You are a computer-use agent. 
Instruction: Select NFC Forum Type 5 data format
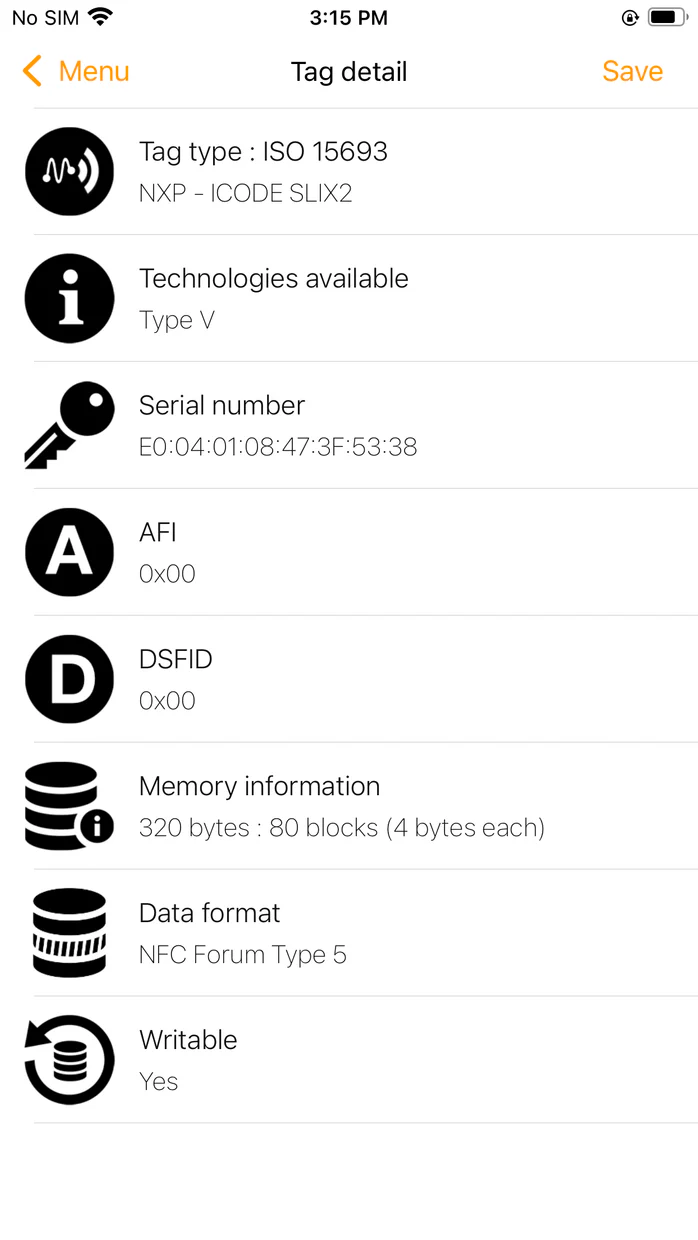pyautogui.click(x=243, y=955)
